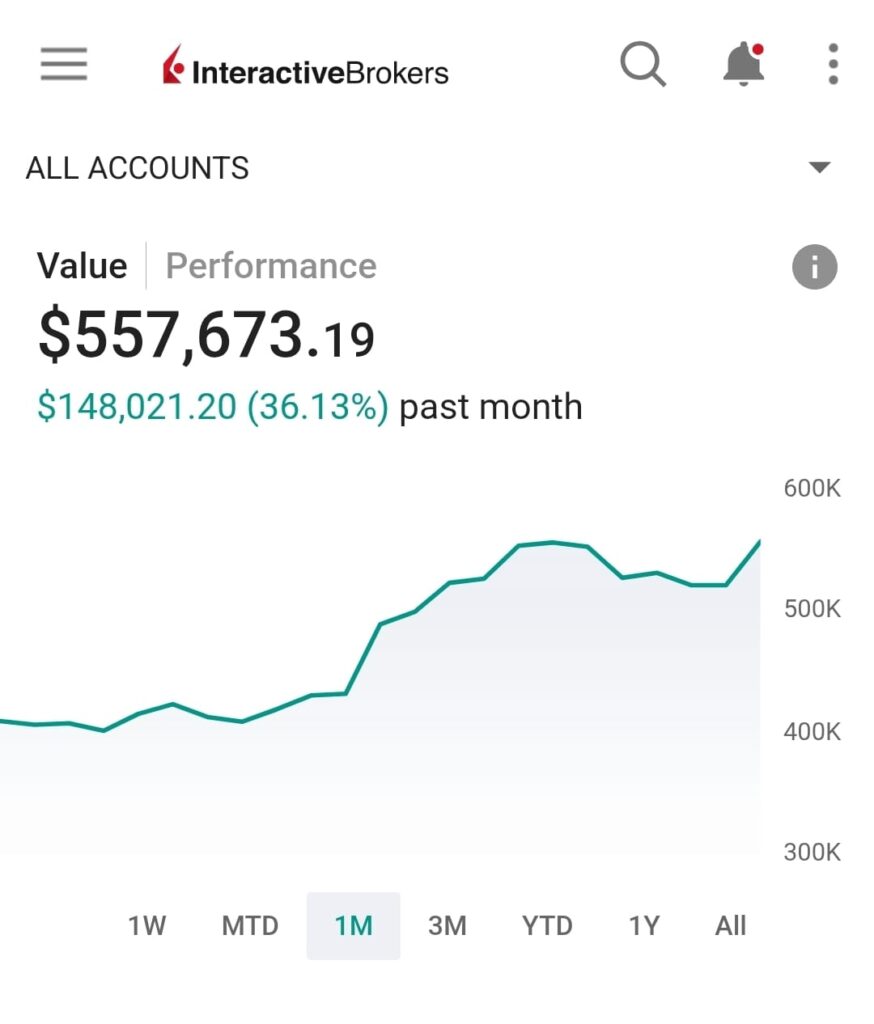Tap the chart's latest peak point
Screen dimensions: 874x1024
tap(759, 542)
